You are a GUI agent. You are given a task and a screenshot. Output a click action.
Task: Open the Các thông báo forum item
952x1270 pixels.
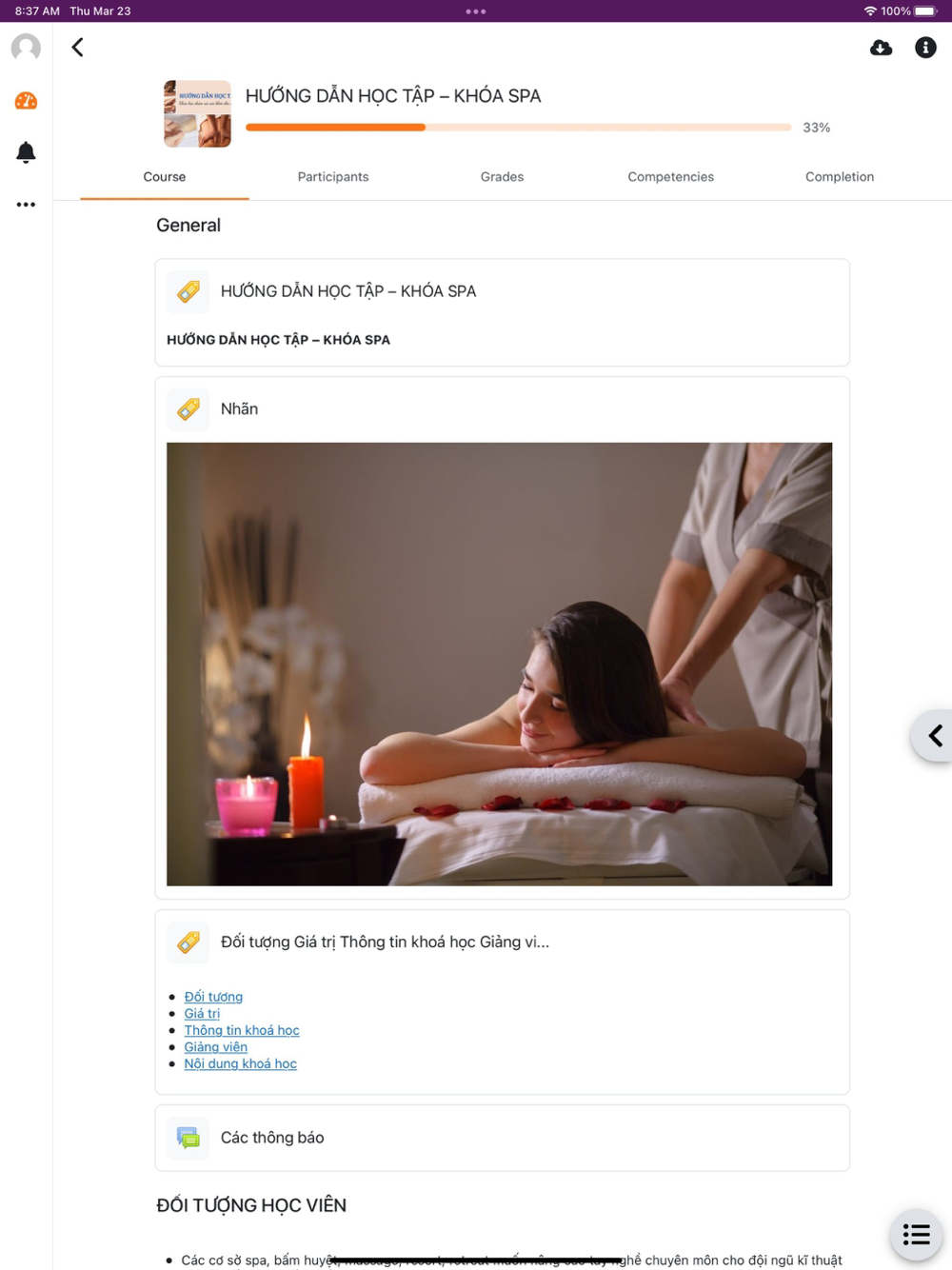coord(502,1138)
